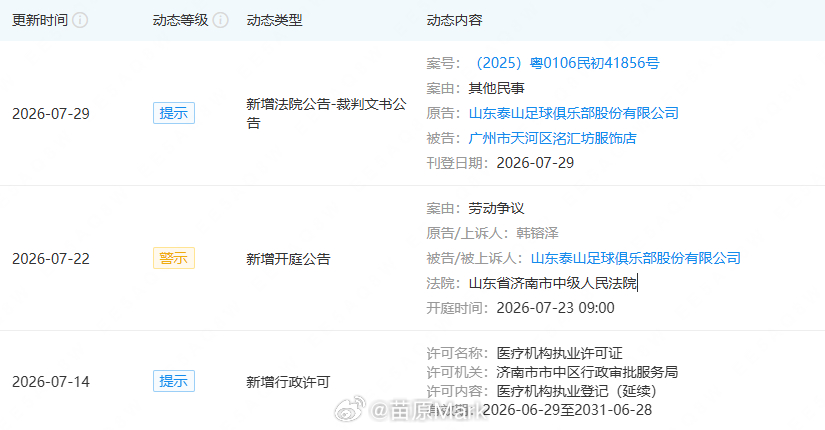Image resolution: width=825 pixels, height=430 pixels.
Task: Click court name 山东省济南市中级人民法院
Action: tap(552, 283)
